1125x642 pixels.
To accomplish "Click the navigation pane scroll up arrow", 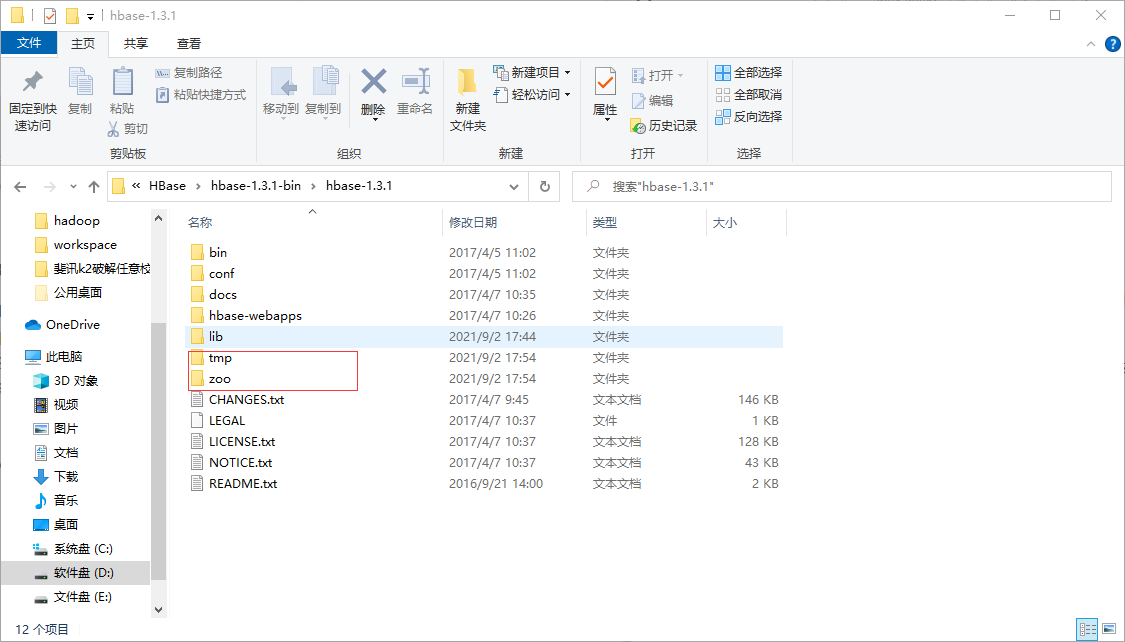I will 159,218.
